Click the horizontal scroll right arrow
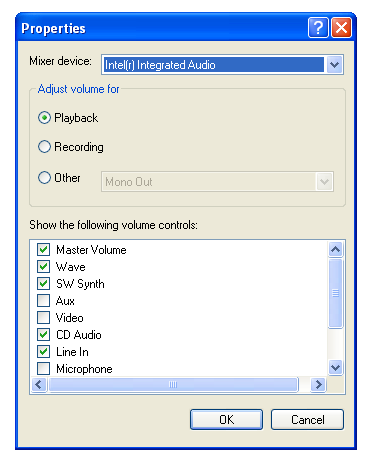370x463 pixels. (318, 384)
